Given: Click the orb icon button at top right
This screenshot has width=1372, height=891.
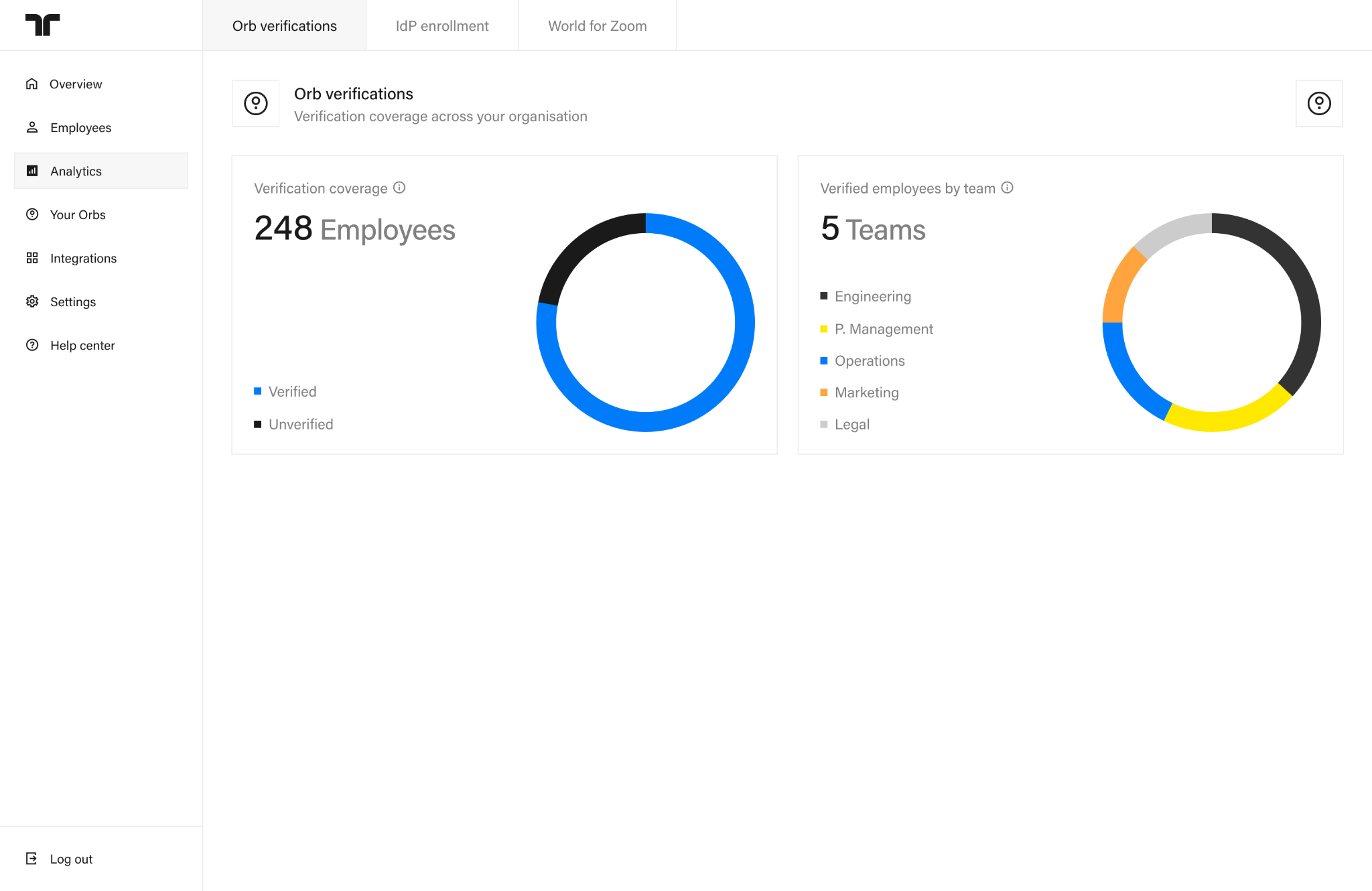Looking at the screenshot, I should tap(1319, 103).
